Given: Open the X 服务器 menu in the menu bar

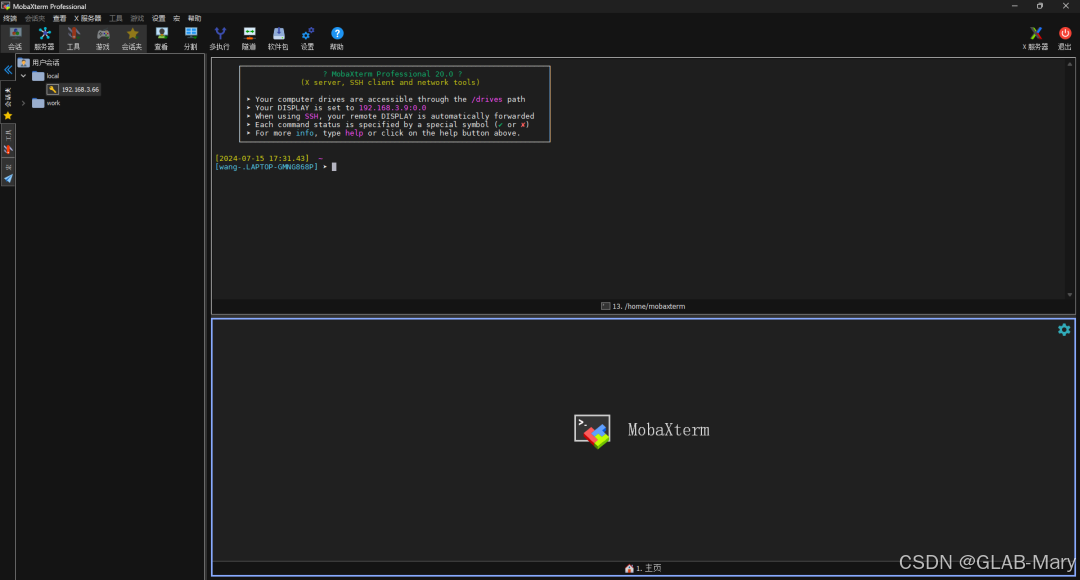Looking at the screenshot, I should click(87, 19).
